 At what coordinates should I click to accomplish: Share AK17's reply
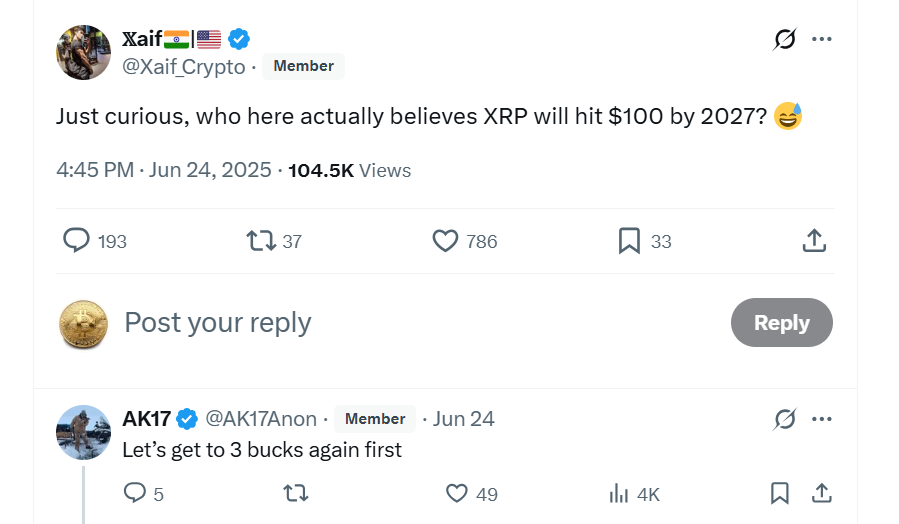coord(822,493)
